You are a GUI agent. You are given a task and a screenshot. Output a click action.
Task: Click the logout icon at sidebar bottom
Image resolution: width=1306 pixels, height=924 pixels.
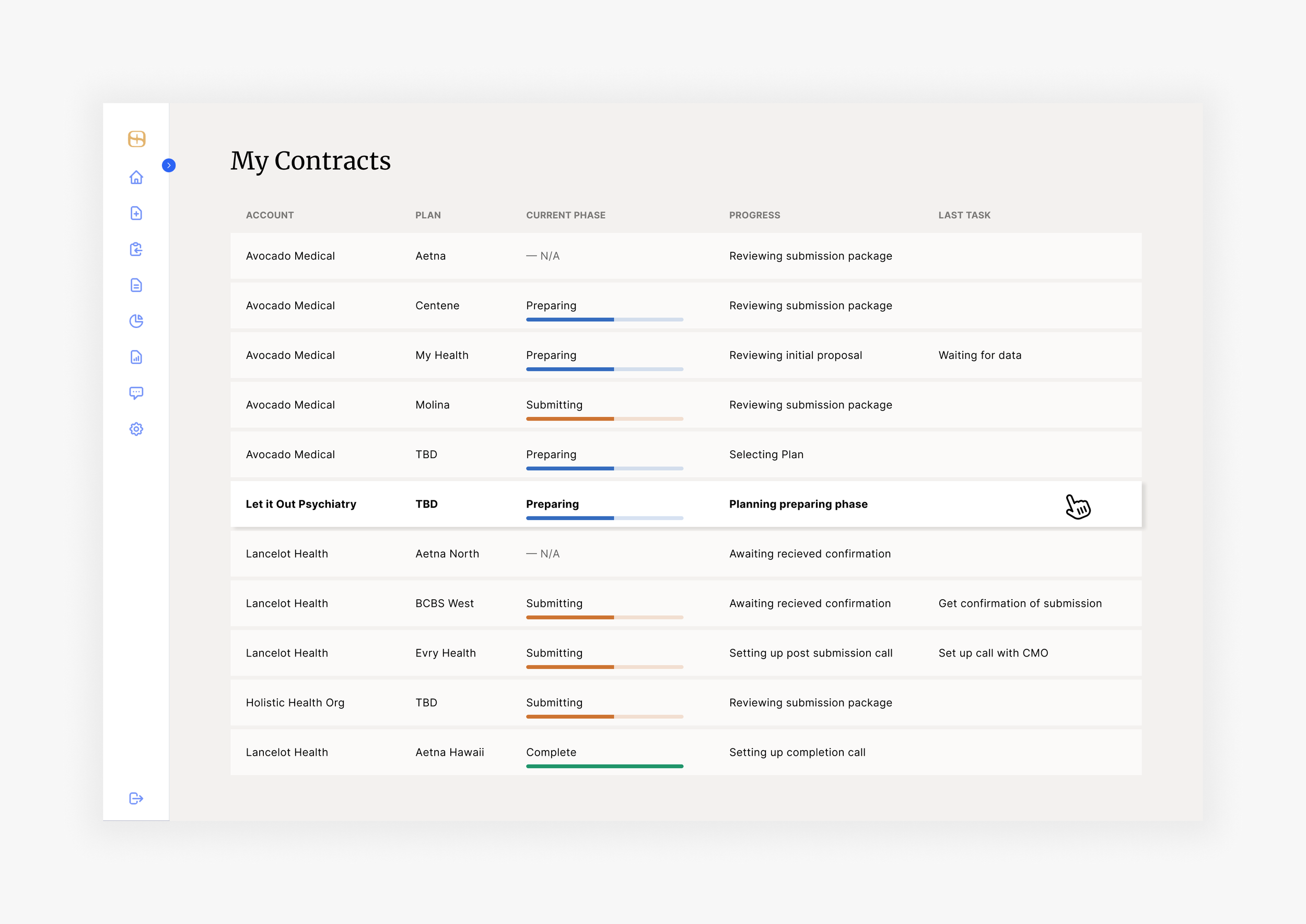pos(136,798)
